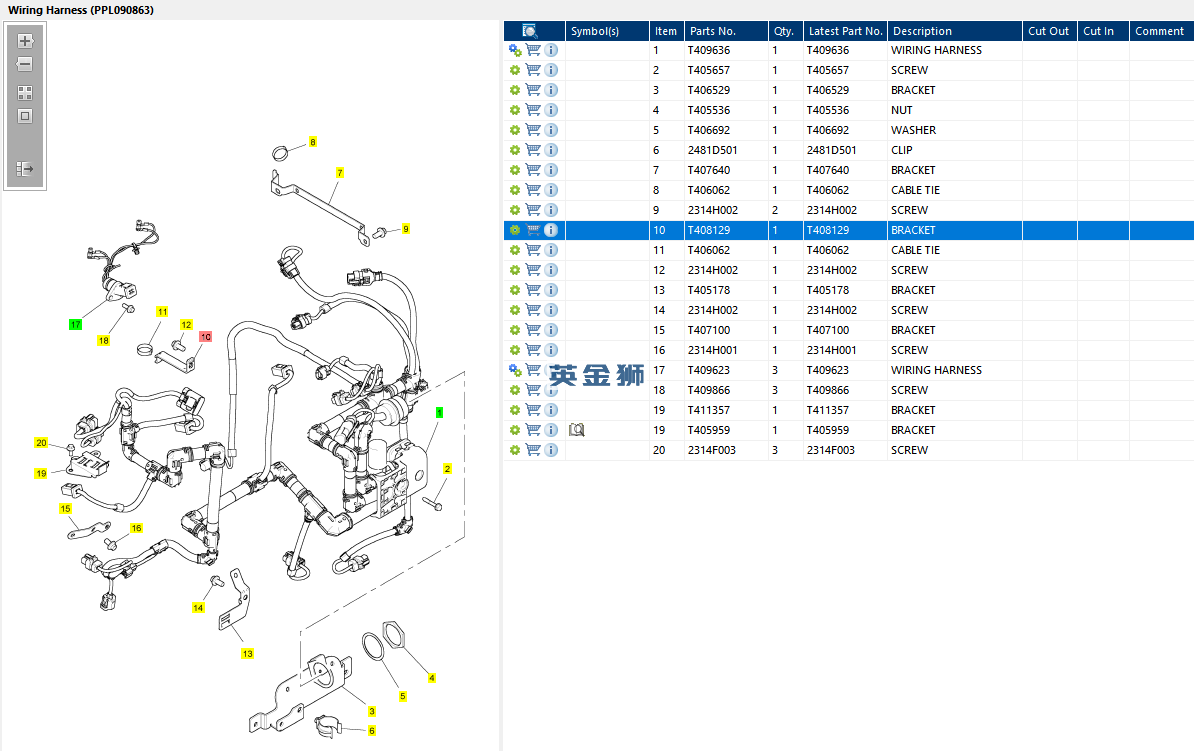Click the Cut In column header

tap(1103, 31)
